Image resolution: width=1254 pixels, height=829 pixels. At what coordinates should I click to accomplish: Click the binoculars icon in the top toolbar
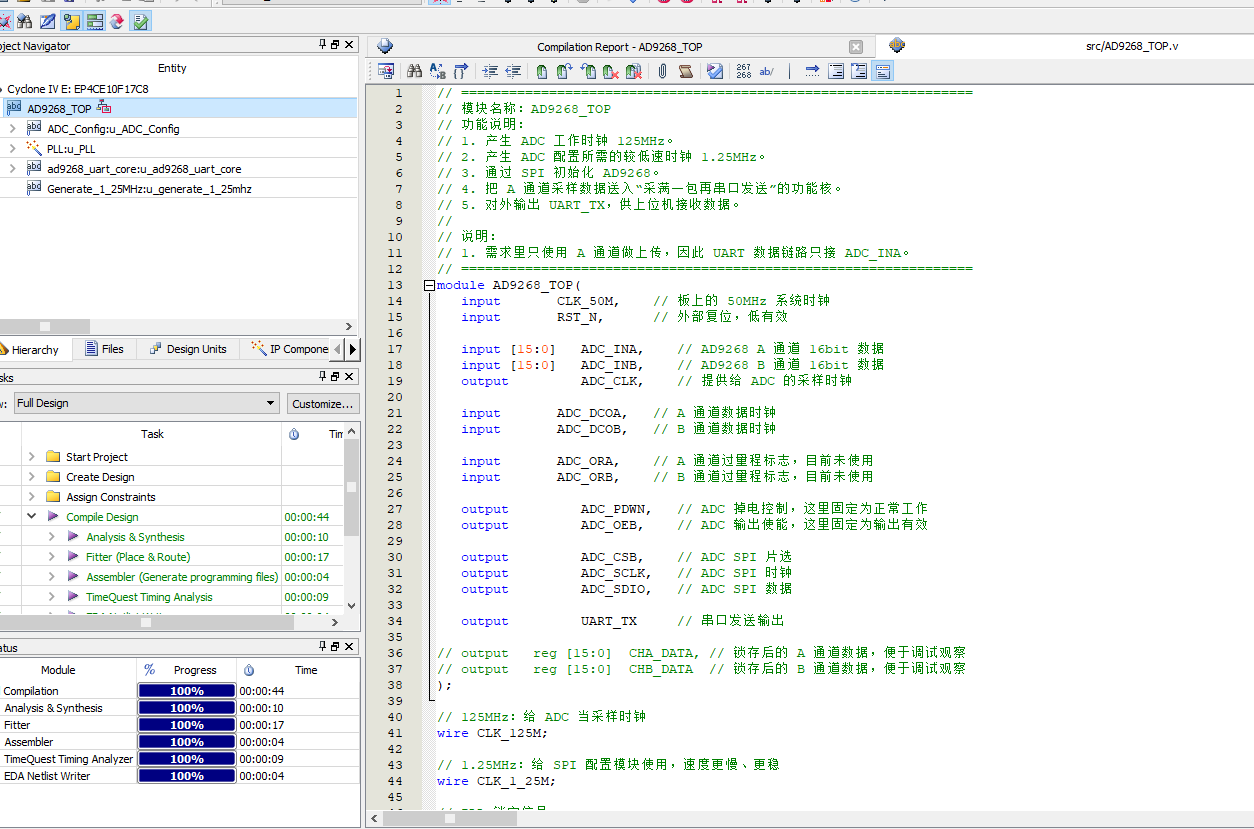[24, 20]
